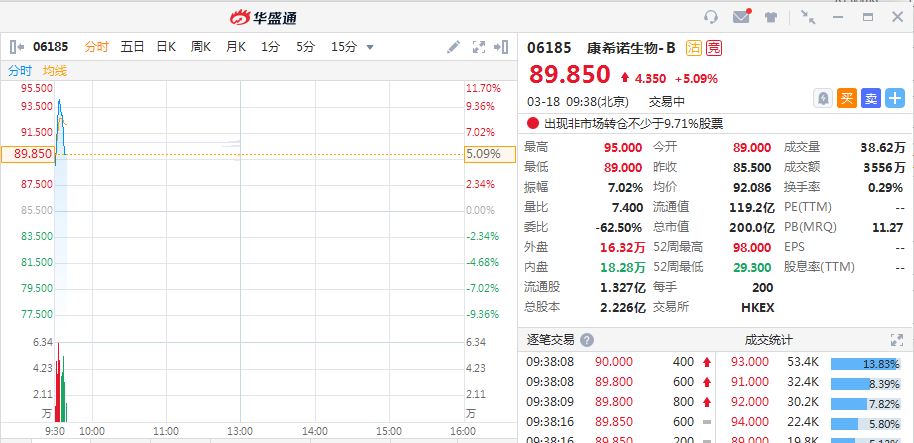The height and width of the screenshot is (443, 914).
Task: Open customer service headset icon
Action: 711,17
